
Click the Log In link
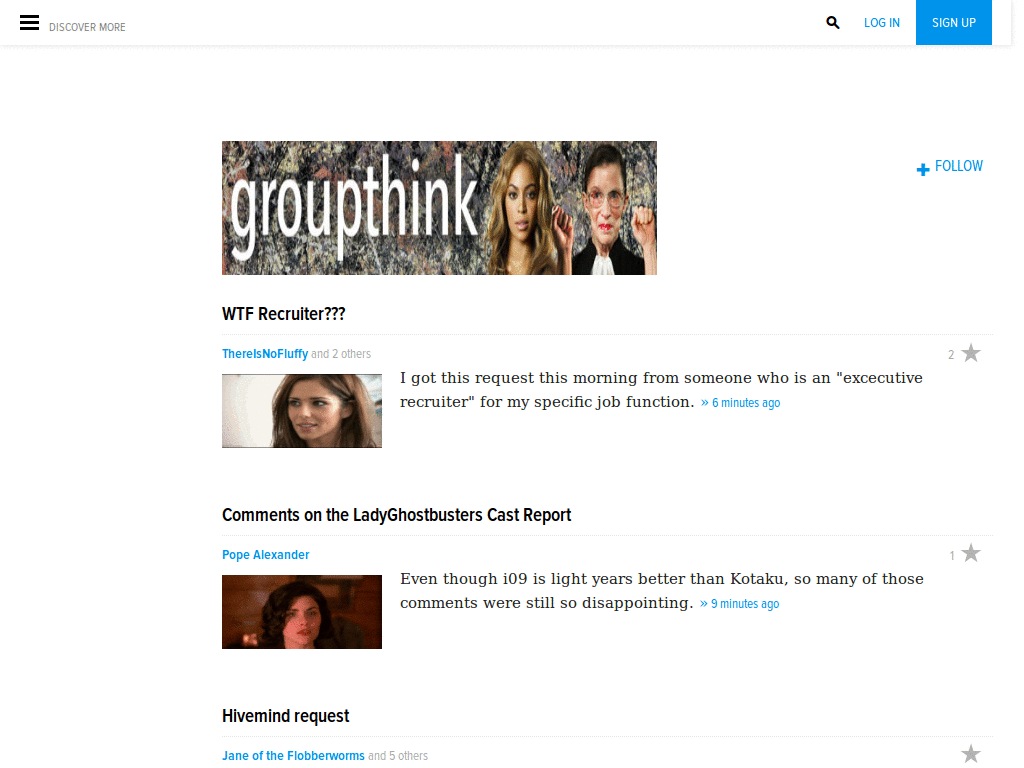[x=882, y=23]
